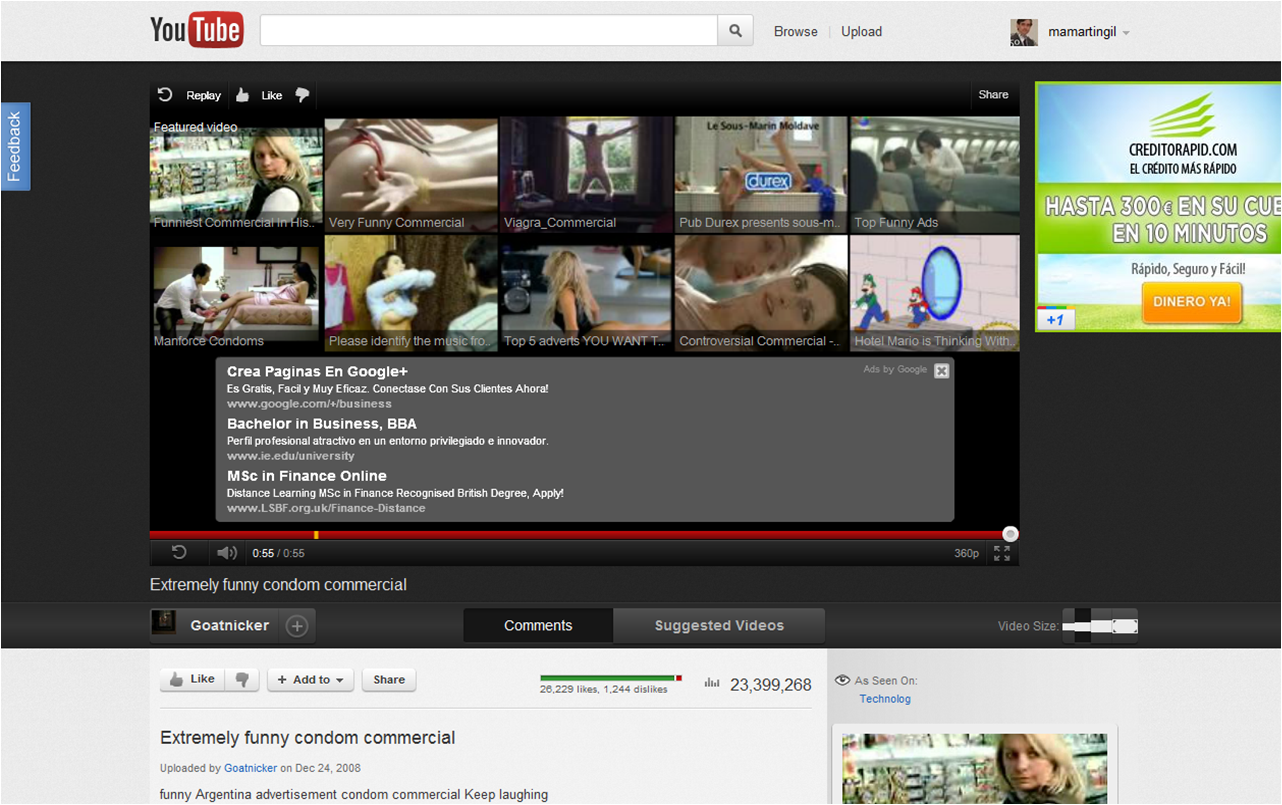
Task: Click the thumbs-down icon in the player
Action: (x=302, y=96)
